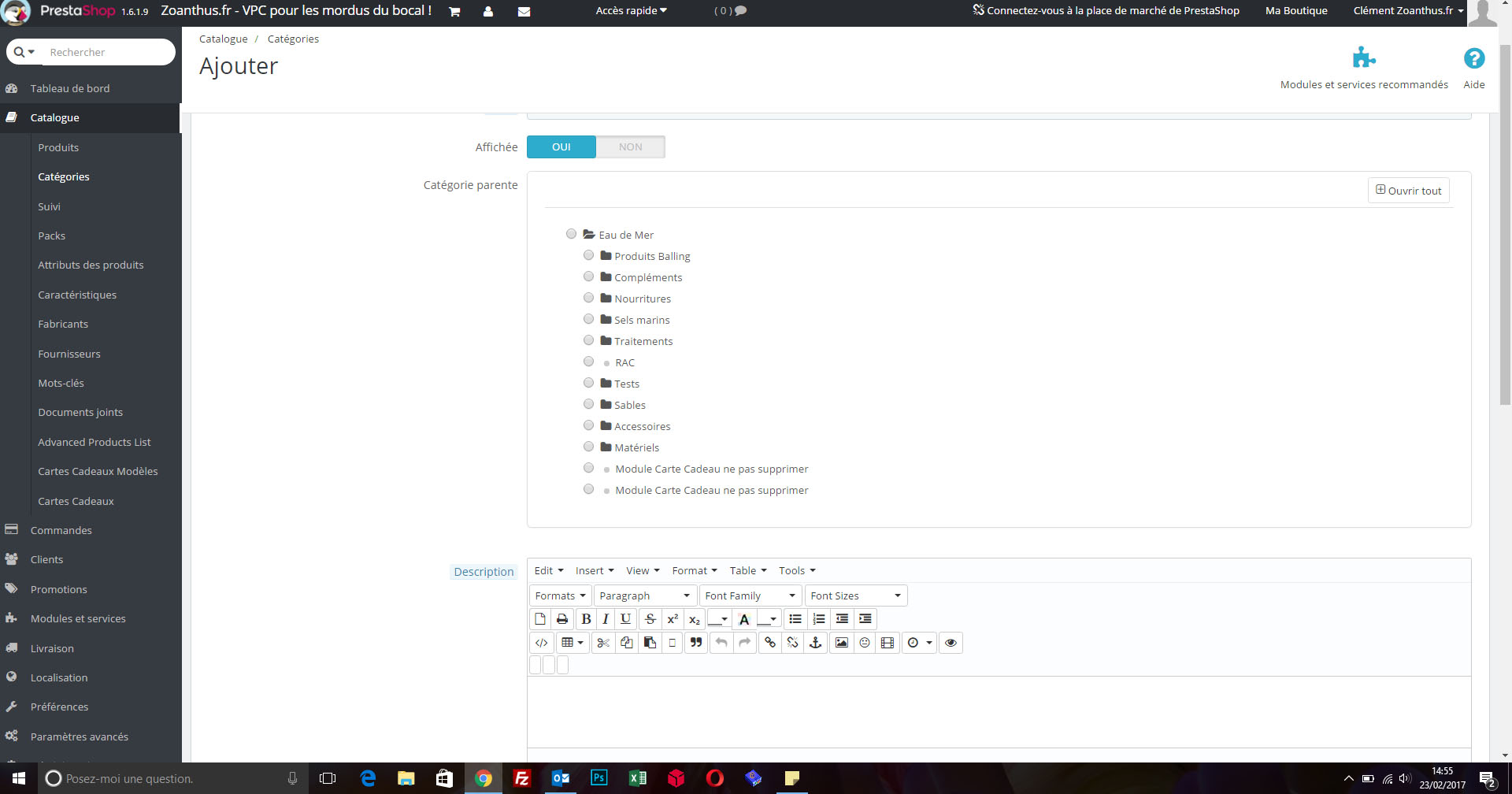Open the editor Tools menu
The width and height of the screenshot is (1512, 794).
[x=797, y=571]
